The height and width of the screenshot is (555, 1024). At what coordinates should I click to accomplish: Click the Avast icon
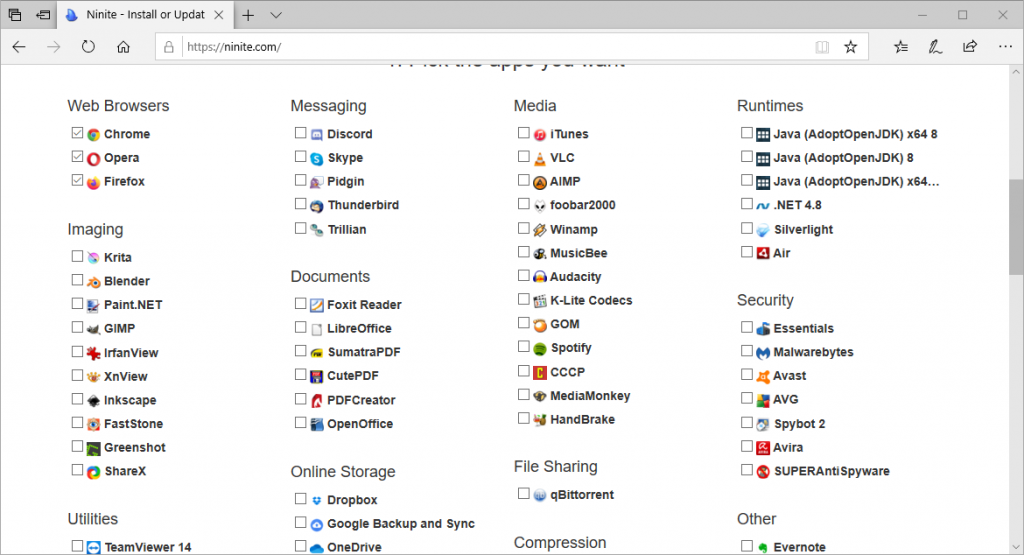[x=763, y=376]
